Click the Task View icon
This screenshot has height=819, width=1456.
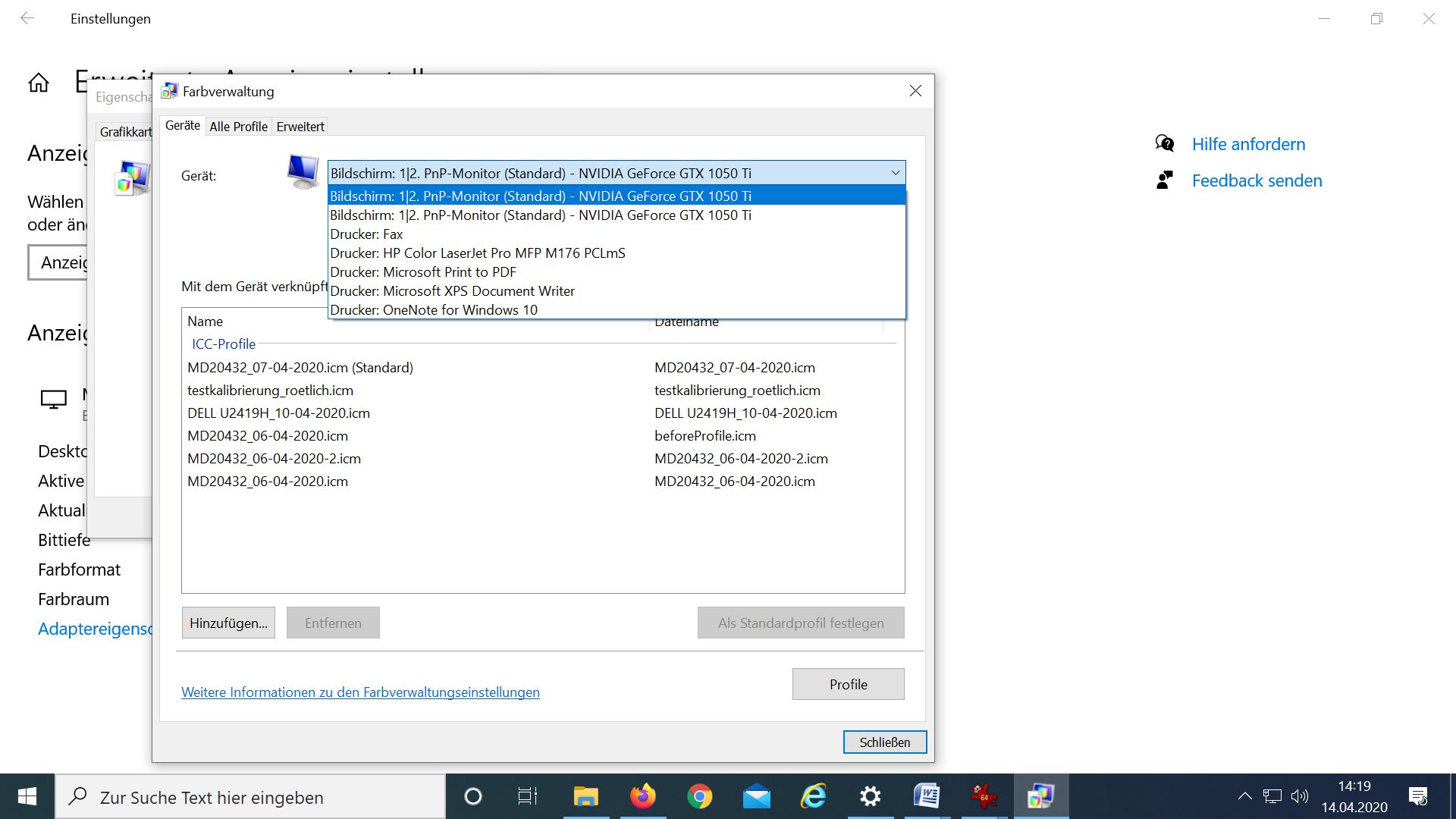click(x=527, y=796)
